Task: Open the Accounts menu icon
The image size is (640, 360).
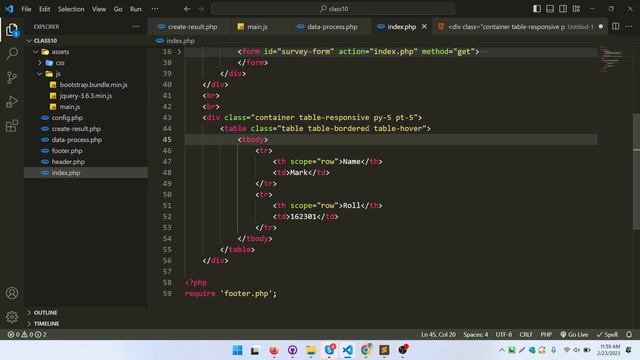Action: tap(12, 293)
